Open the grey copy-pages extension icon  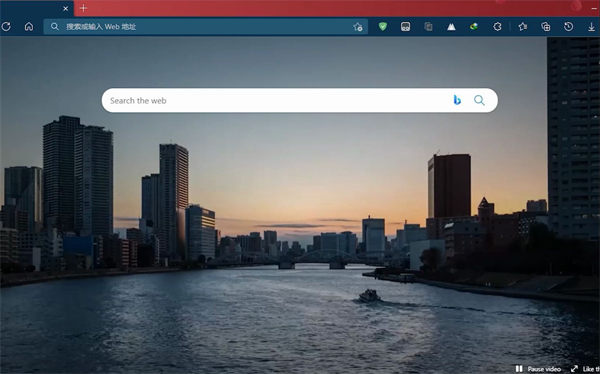pos(429,26)
